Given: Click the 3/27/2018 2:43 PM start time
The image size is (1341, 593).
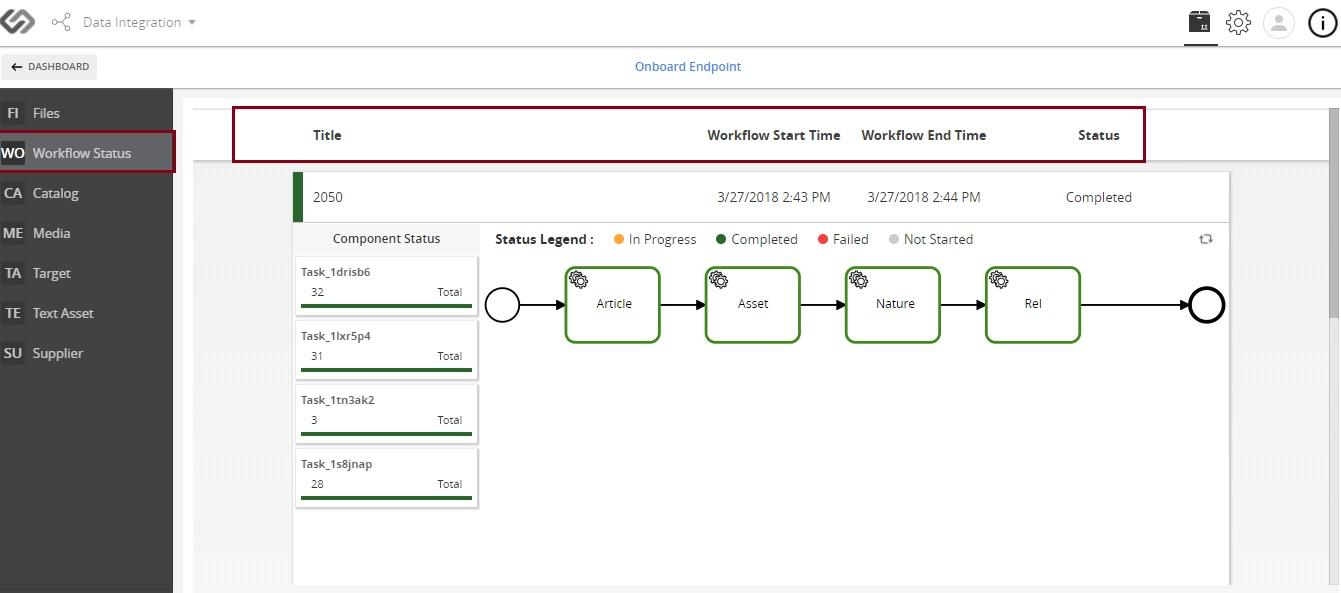Looking at the screenshot, I should (x=774, y=197).
